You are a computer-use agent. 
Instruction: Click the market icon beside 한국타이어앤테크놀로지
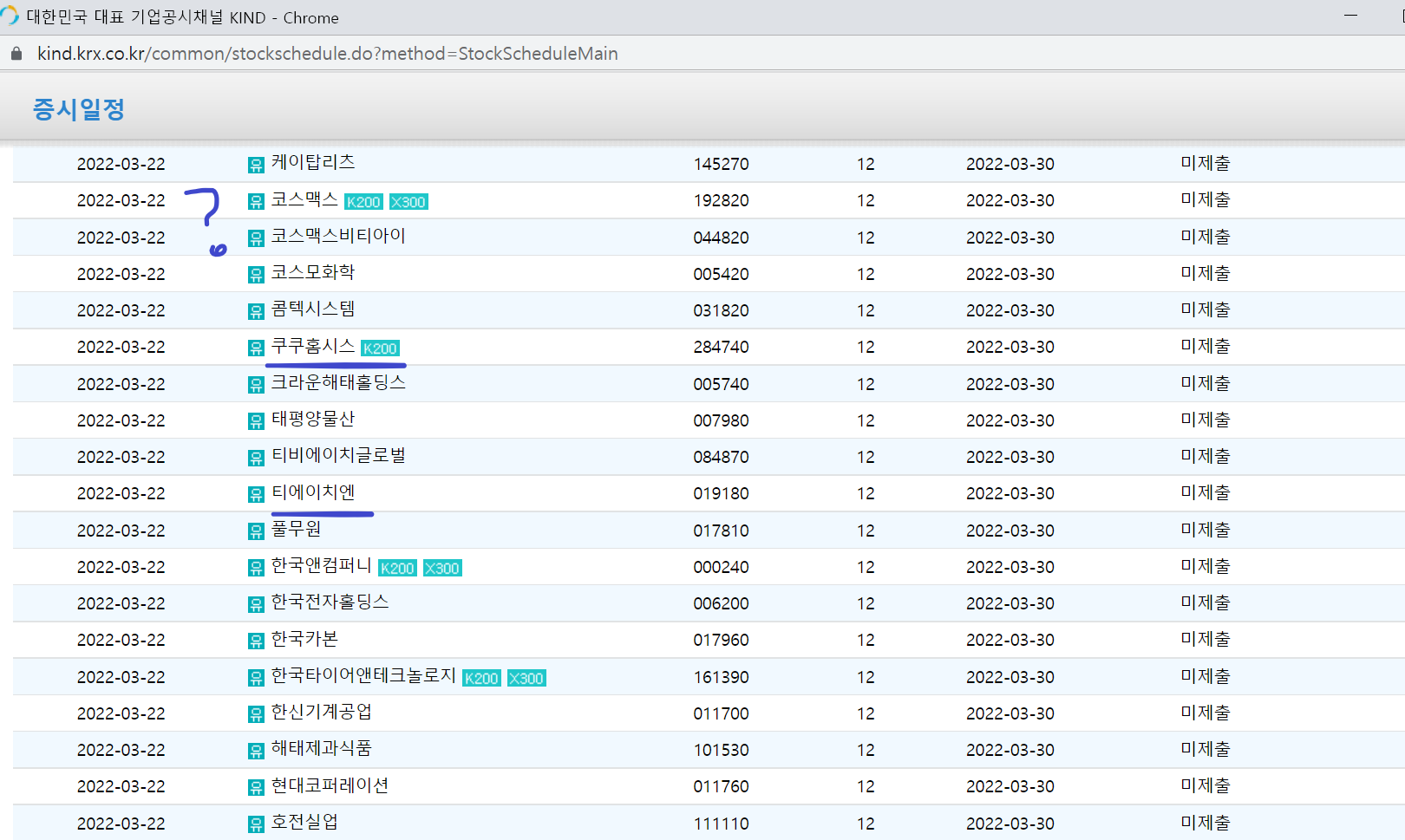click(x=256, y=678)
